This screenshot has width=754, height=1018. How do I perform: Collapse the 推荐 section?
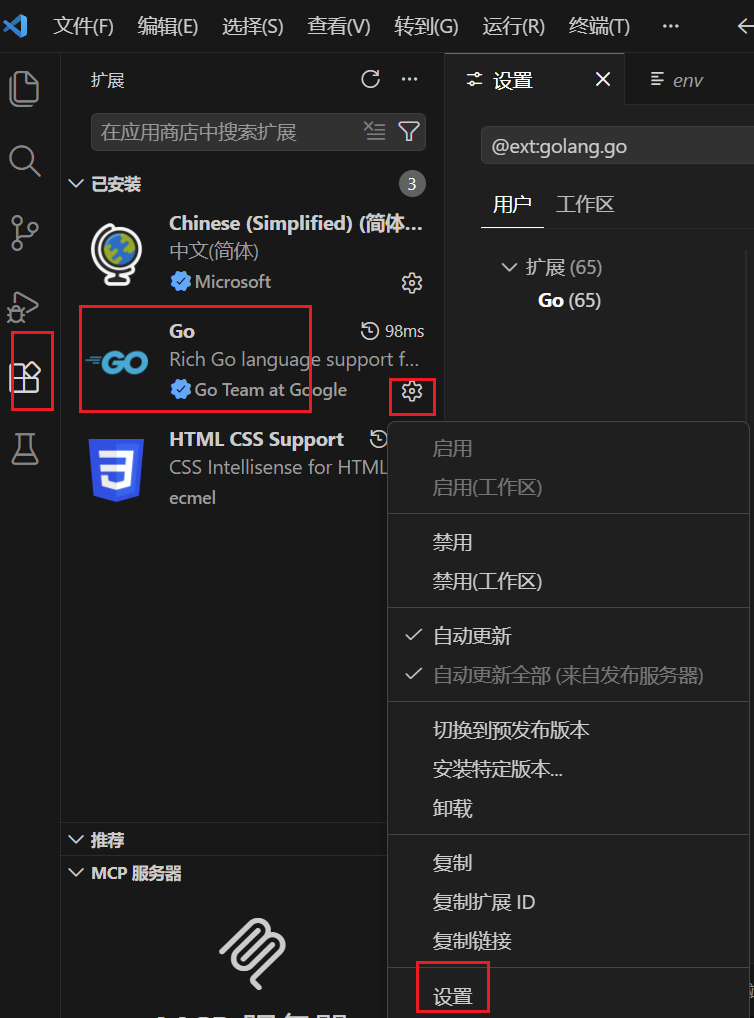tap(76, 839)
